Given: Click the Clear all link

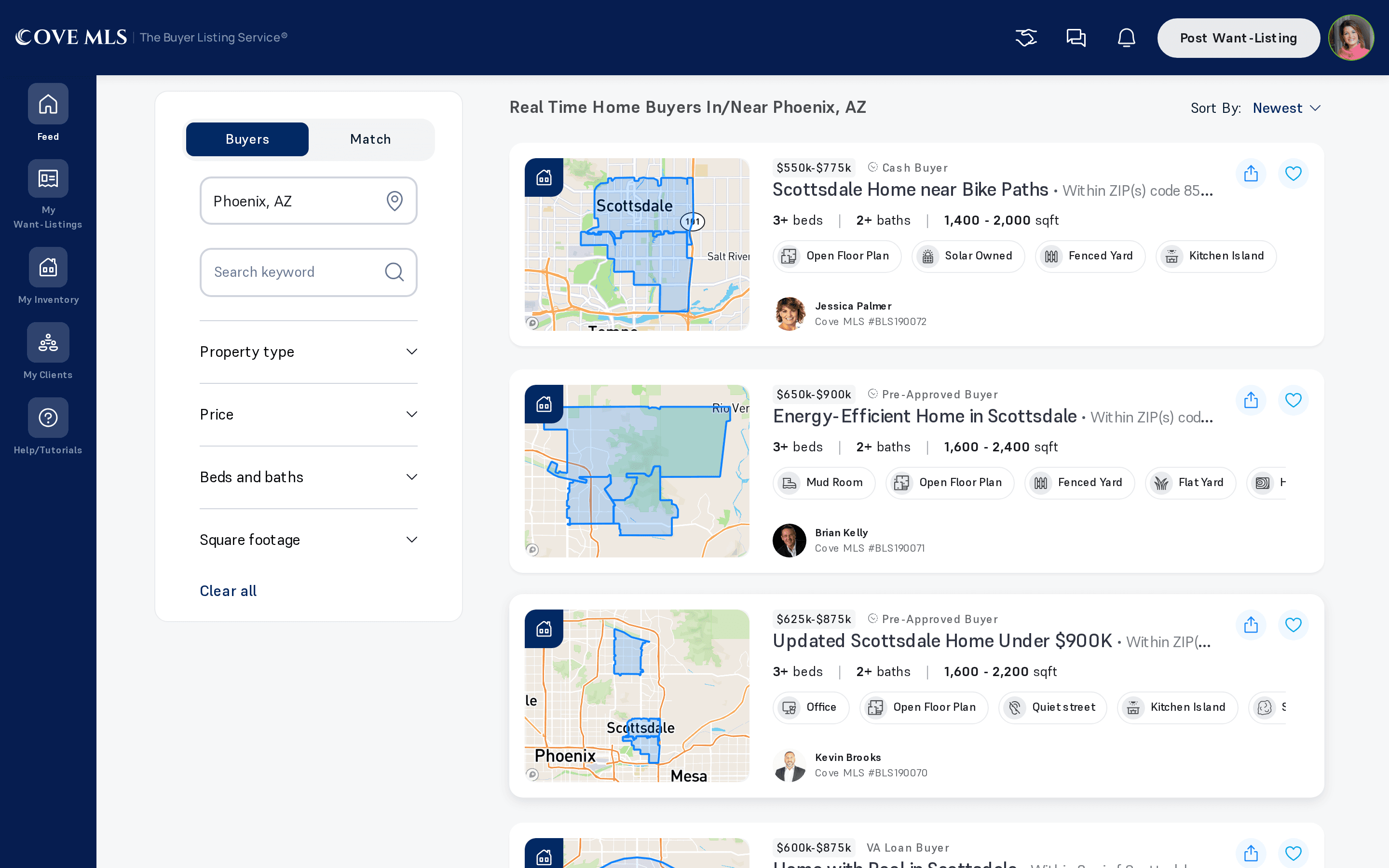Looking at the screenshot, I should (x=228, y=591).
